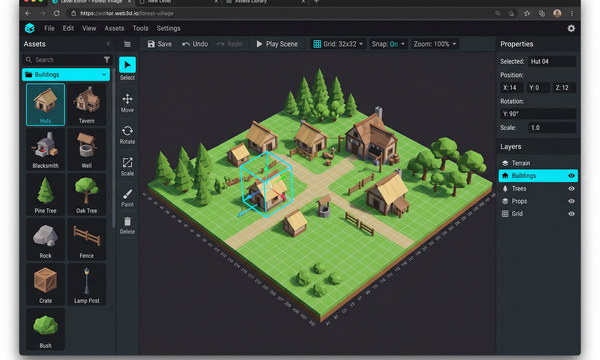
Task: Edit the Rotation Y 90° field
Action: (538, 114)
